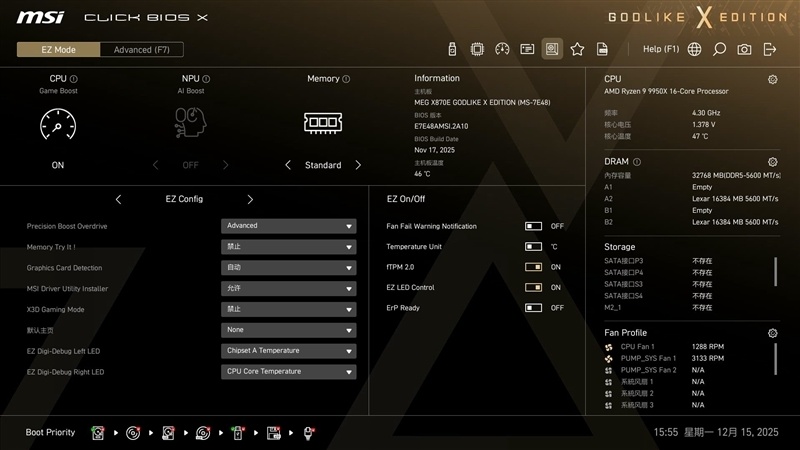Open CPU panel settings gear
Viewport: 800px width, 450px height.
coord(772,79)
